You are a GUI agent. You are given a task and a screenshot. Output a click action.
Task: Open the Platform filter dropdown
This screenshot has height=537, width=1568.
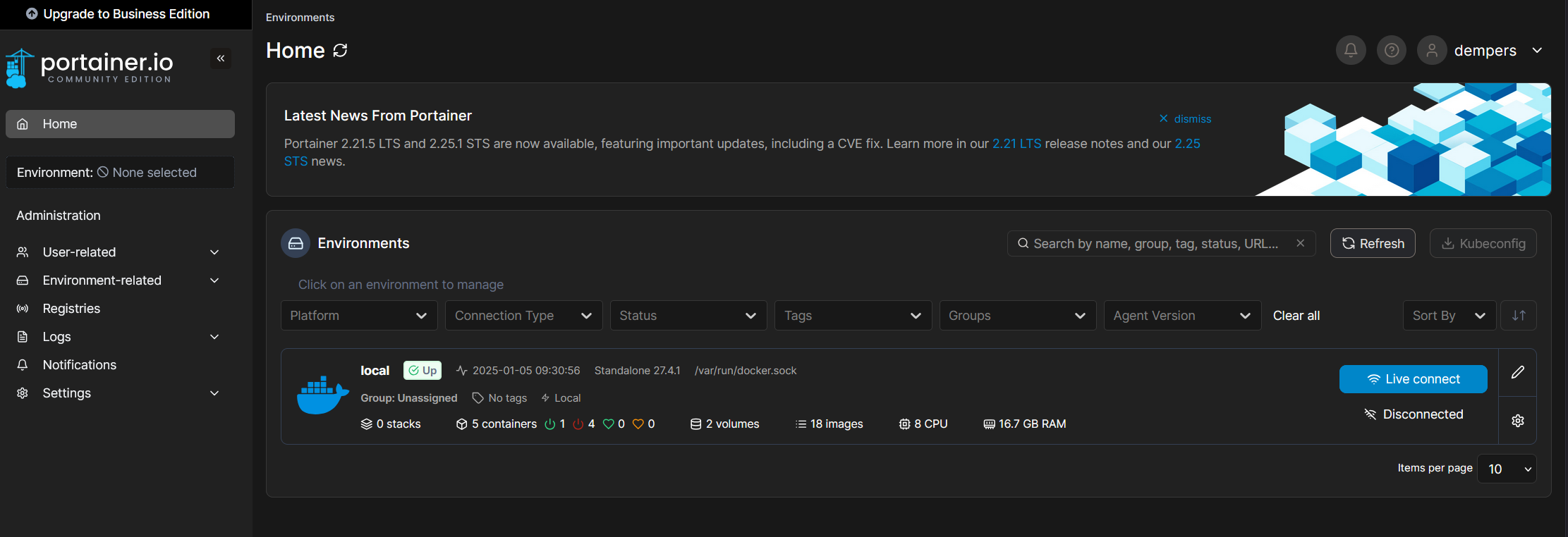(359, 316)
